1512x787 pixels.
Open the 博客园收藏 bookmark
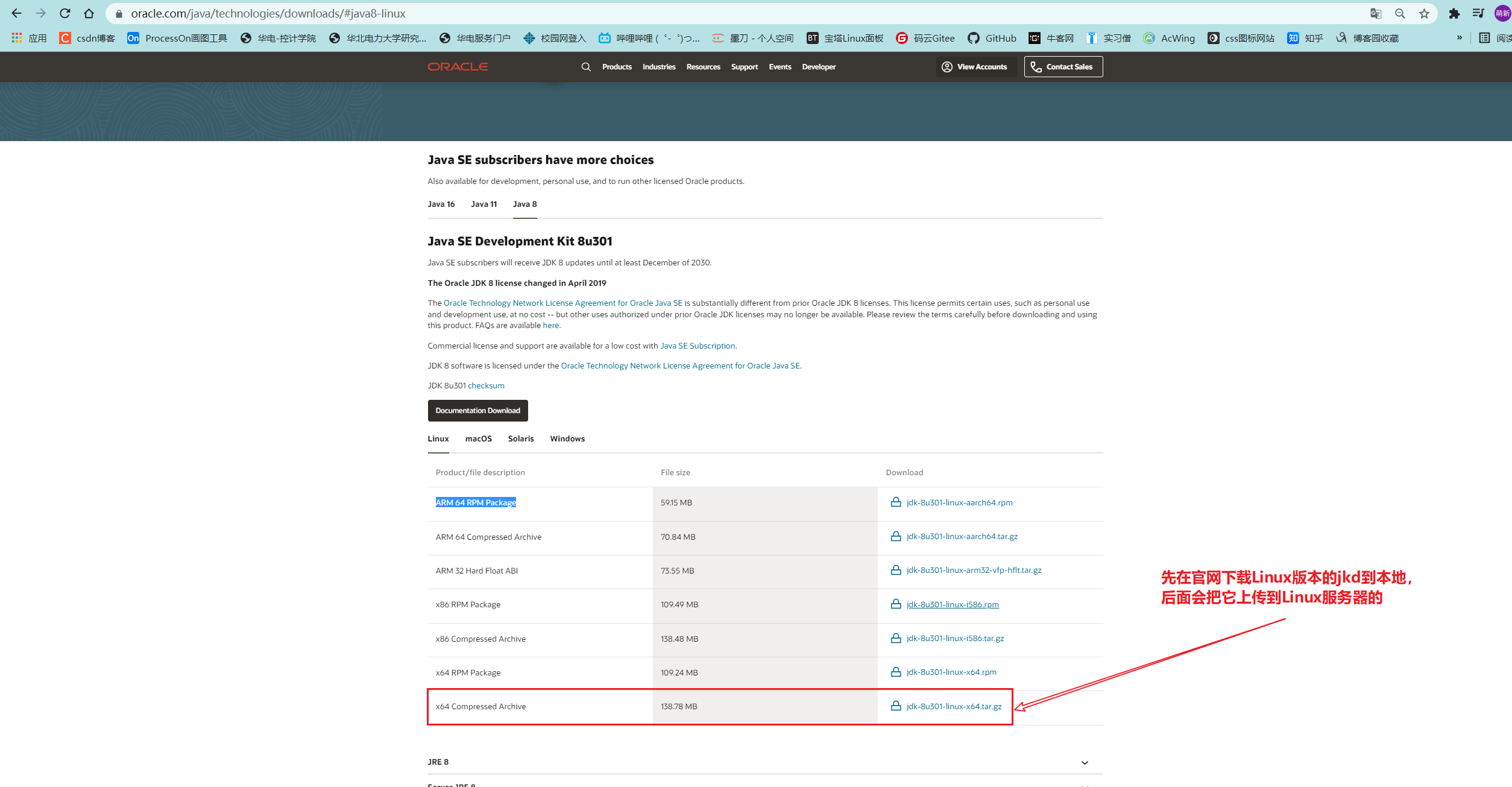[x=1367, y=38]
